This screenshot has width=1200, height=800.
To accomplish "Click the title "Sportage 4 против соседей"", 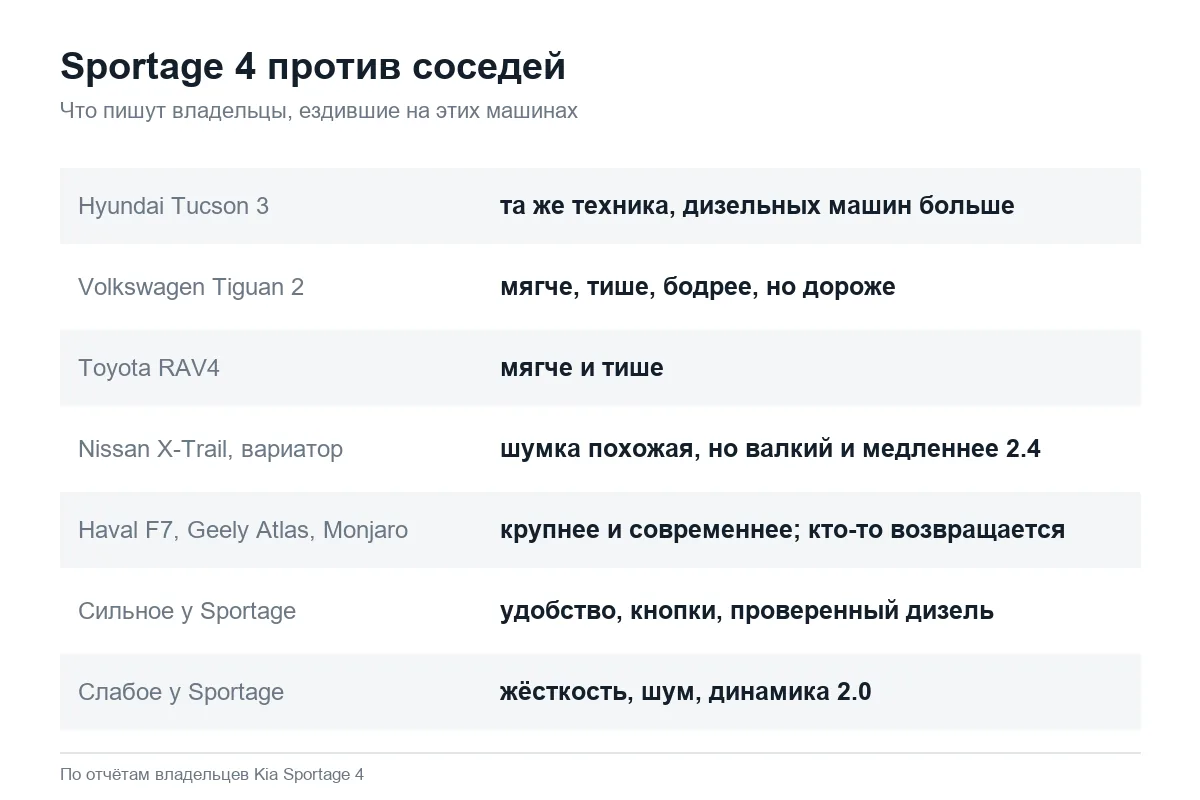I will (313, 67).
